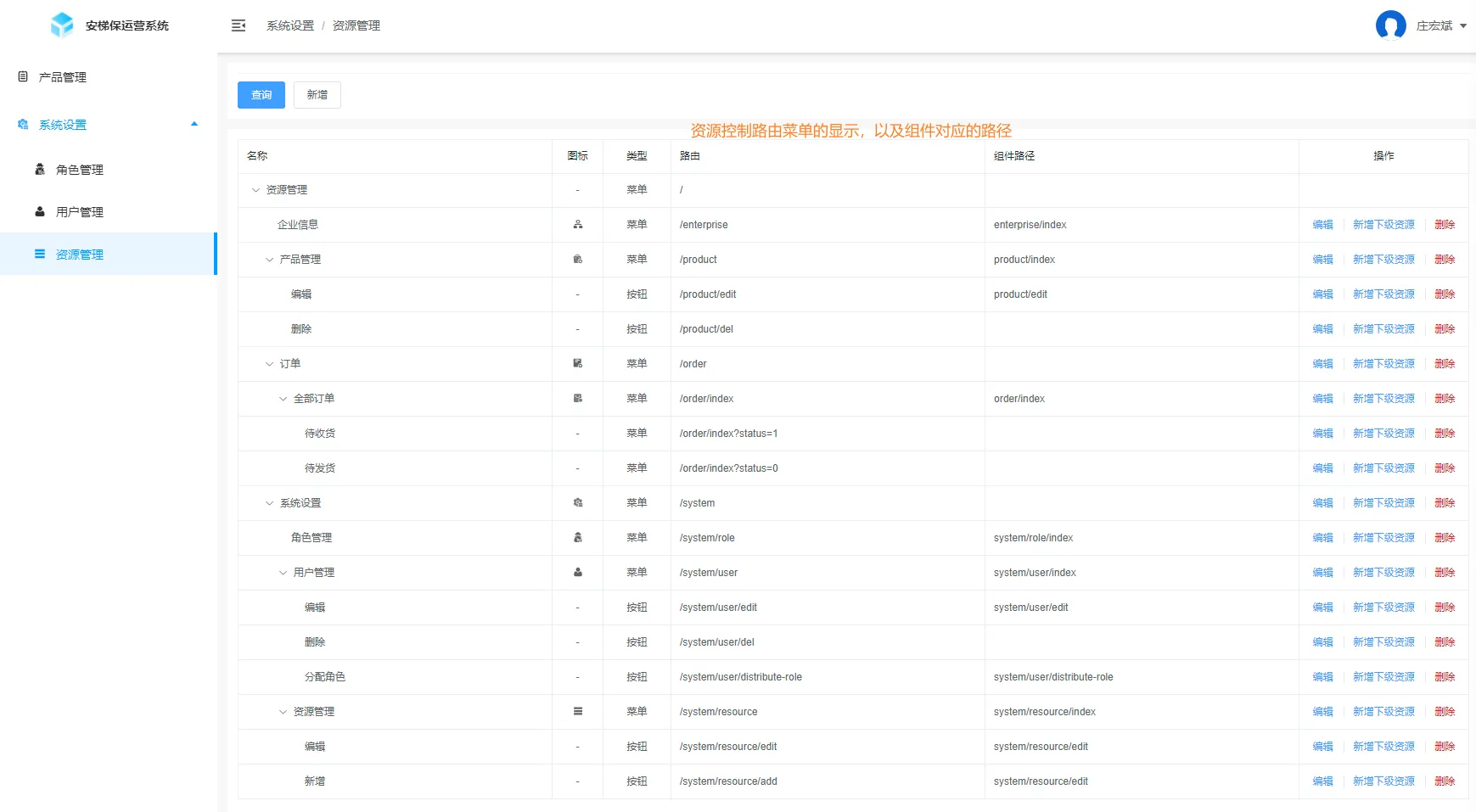Click the 角色管理 row icon in table
Screen dimensions: 1476x812
pos(577,538)
